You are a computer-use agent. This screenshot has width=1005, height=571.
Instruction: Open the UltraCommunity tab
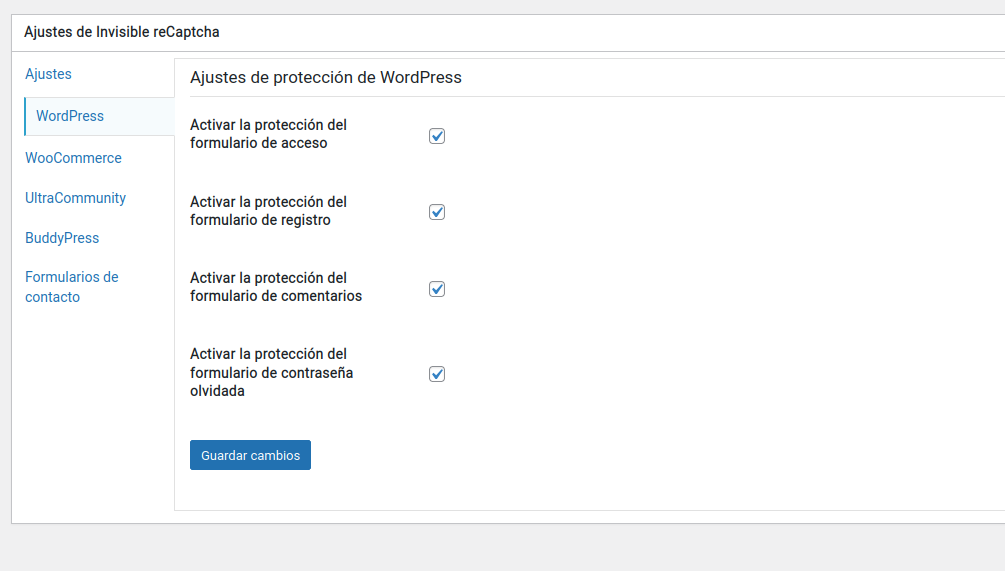(76, 198)
